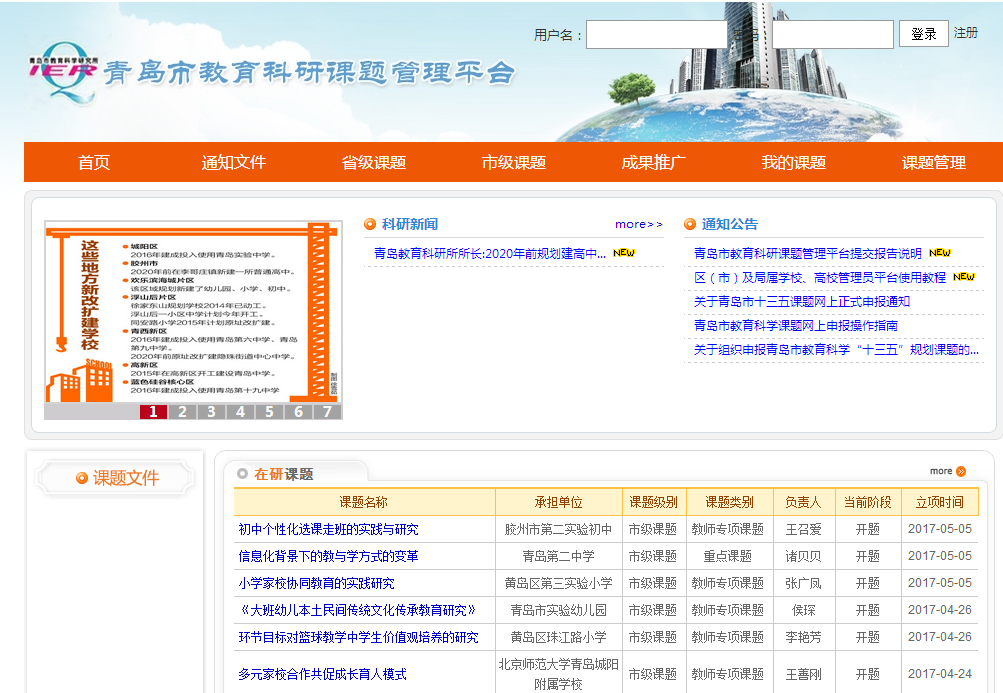Screen dimensions: 1003x693
Task: Click the 立项时间 column header
Action: pos(940,502)
